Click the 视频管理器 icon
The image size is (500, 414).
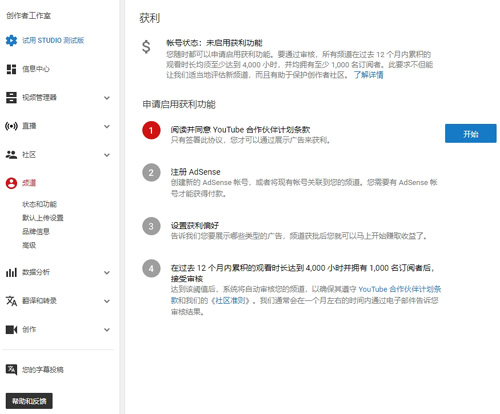coord(11,97)
